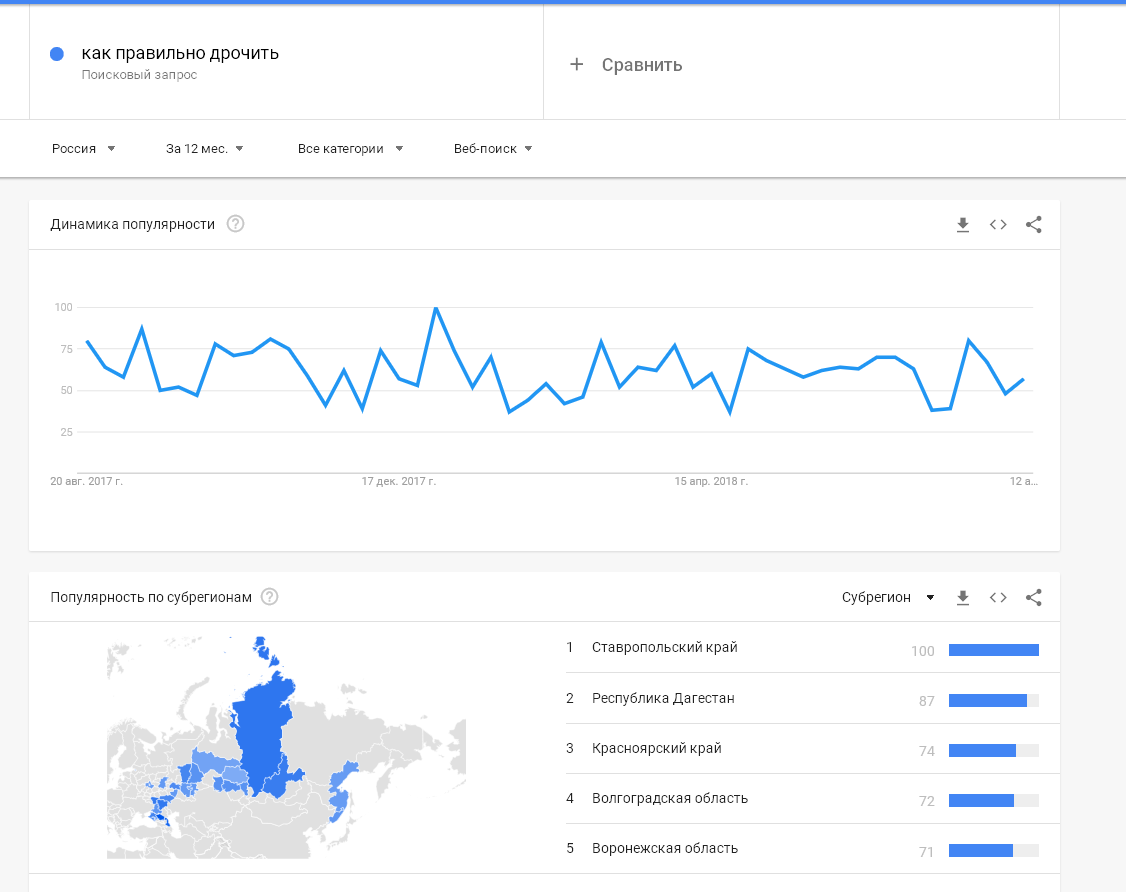Viewport: 1126px width, 892px height.
Task: Click the bar for Красноярский край value 74
Action: (x=994, y=751)
